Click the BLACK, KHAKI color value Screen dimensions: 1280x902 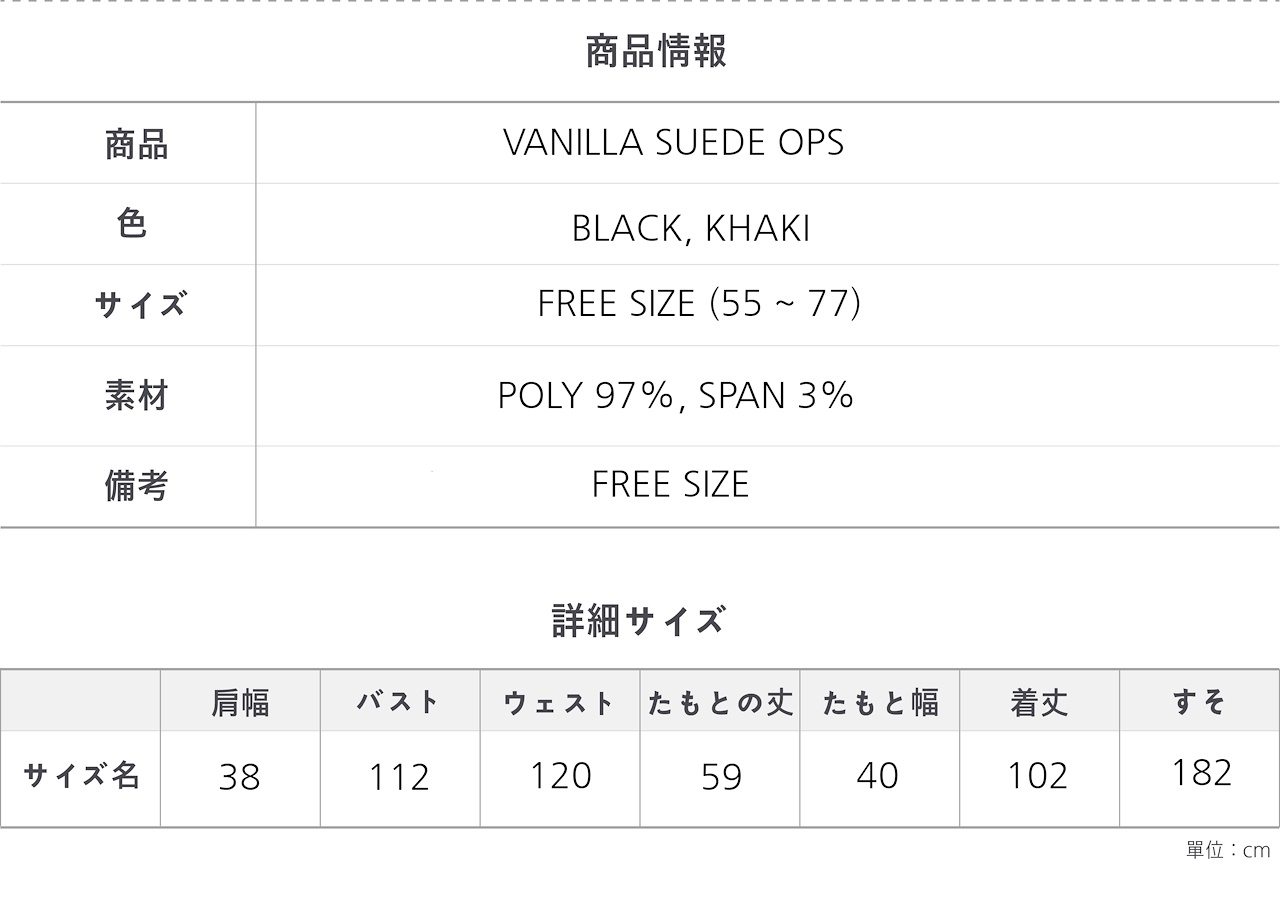point(690,229)
